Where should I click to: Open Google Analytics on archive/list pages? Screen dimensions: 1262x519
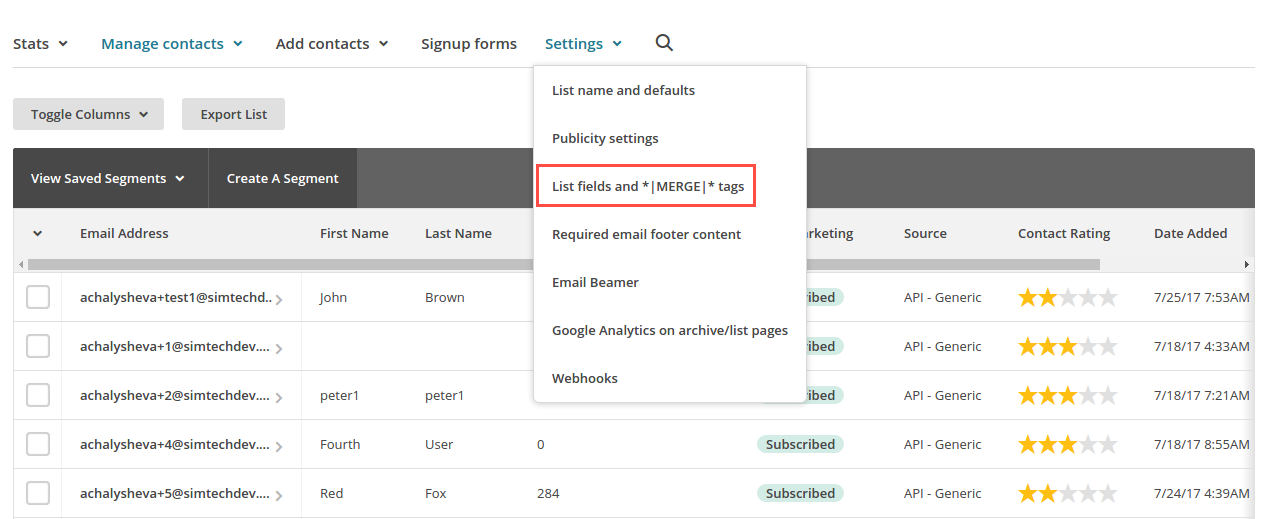click(x=670, y=330)
